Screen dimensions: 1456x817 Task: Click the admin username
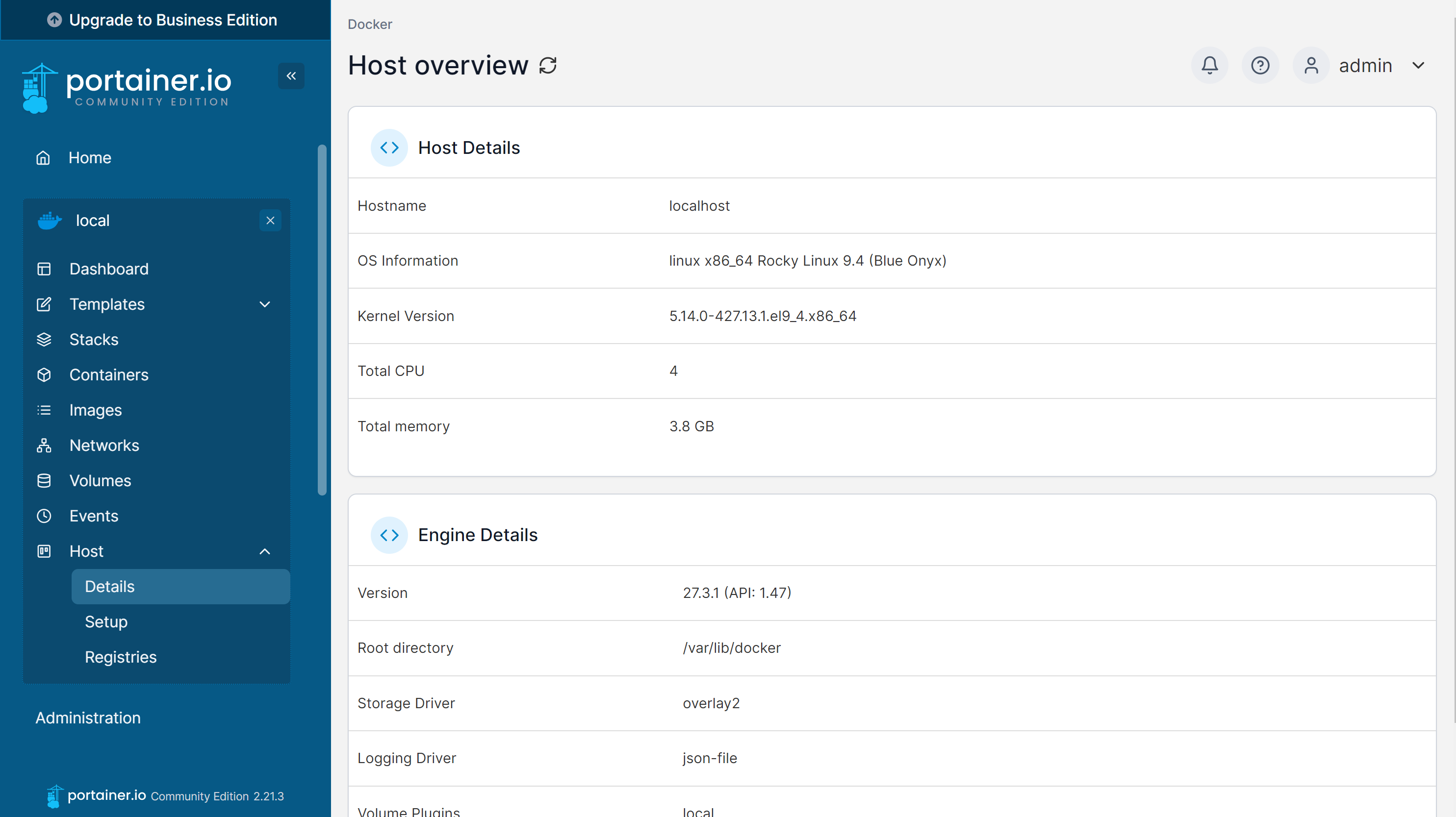1366,66
